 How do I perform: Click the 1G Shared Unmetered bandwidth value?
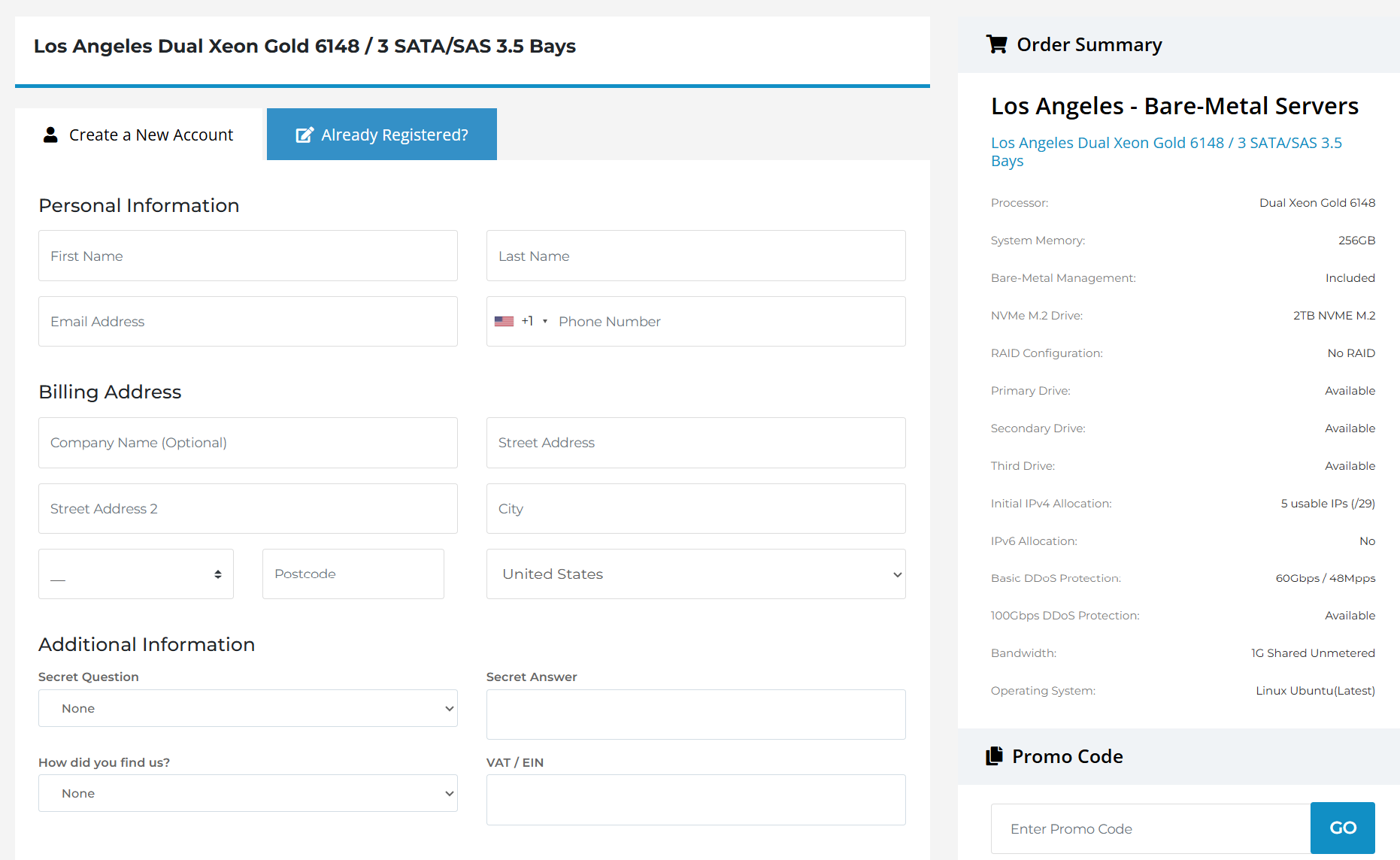point(1313,653)
